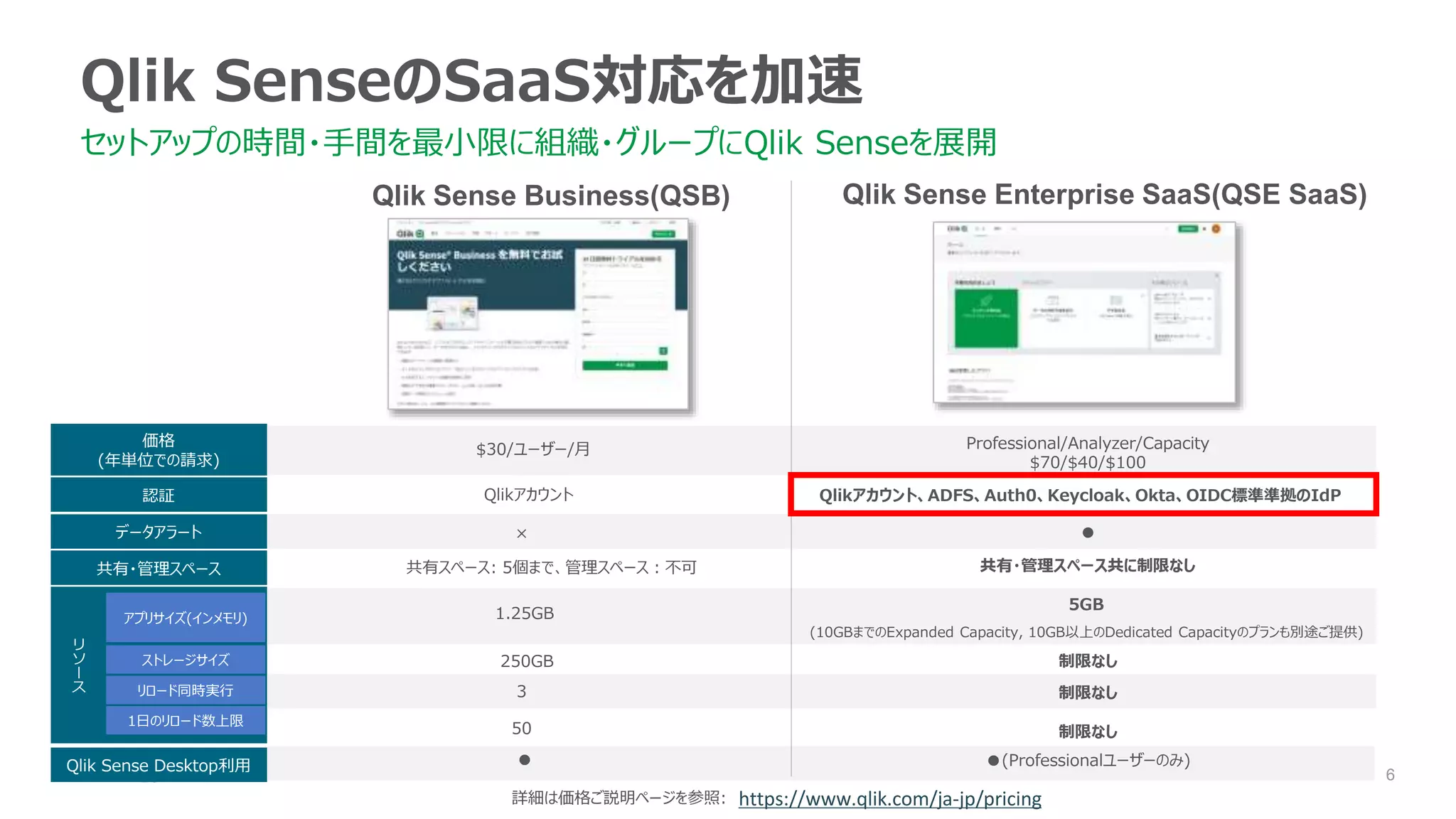This screenshot has width=1456, height=819.
Task: Click the '詳細は価格ご説明ページを参照:' footnote text
Action: coord(619,798)
